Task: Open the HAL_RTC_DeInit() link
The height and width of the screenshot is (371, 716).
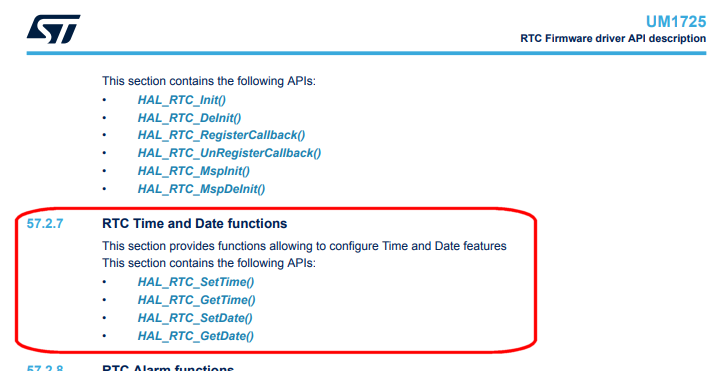Action: [x=190, y=118]
